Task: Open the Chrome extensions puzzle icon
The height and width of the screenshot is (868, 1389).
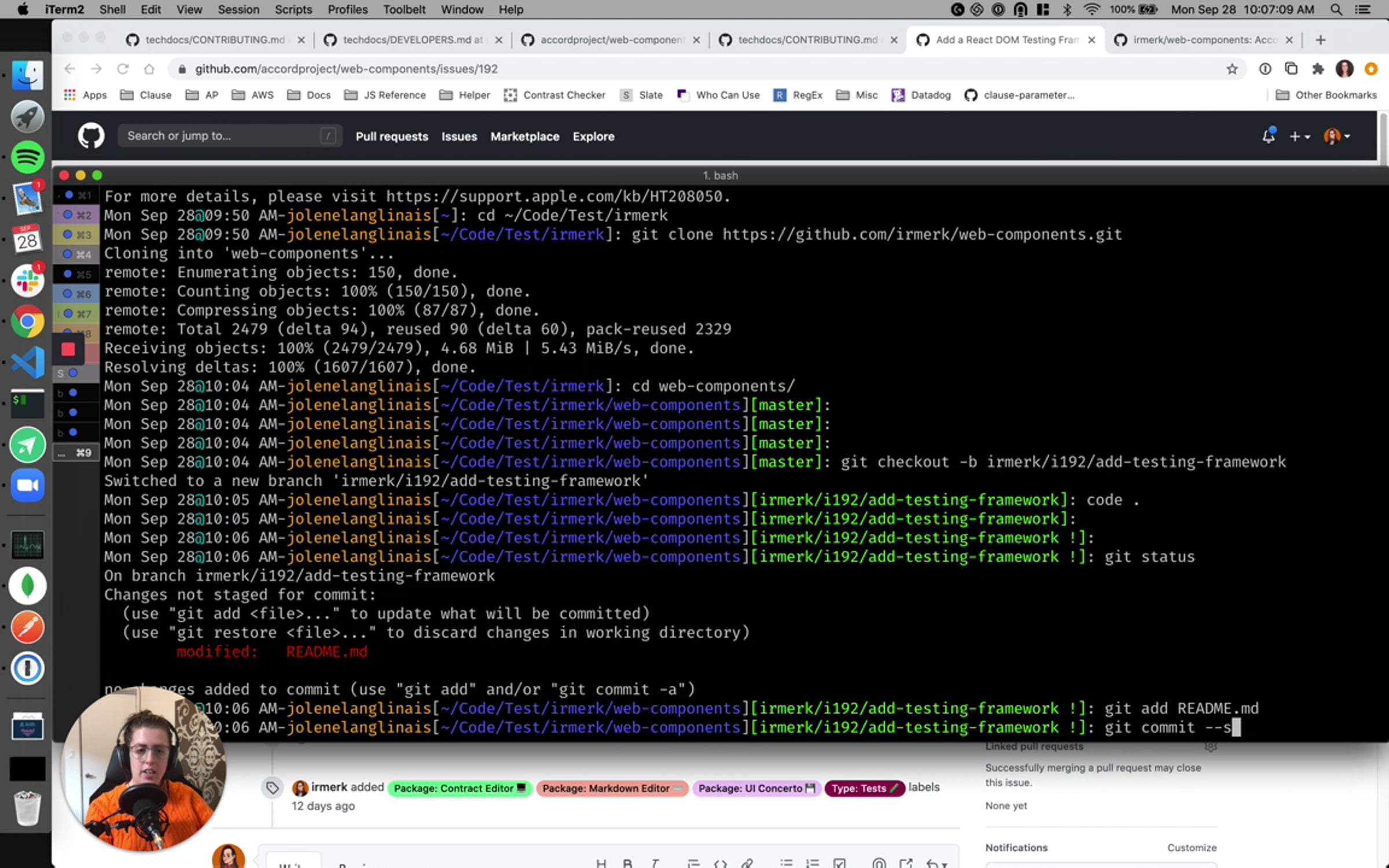Action: pyautogui.click(x=1318, y=69)
